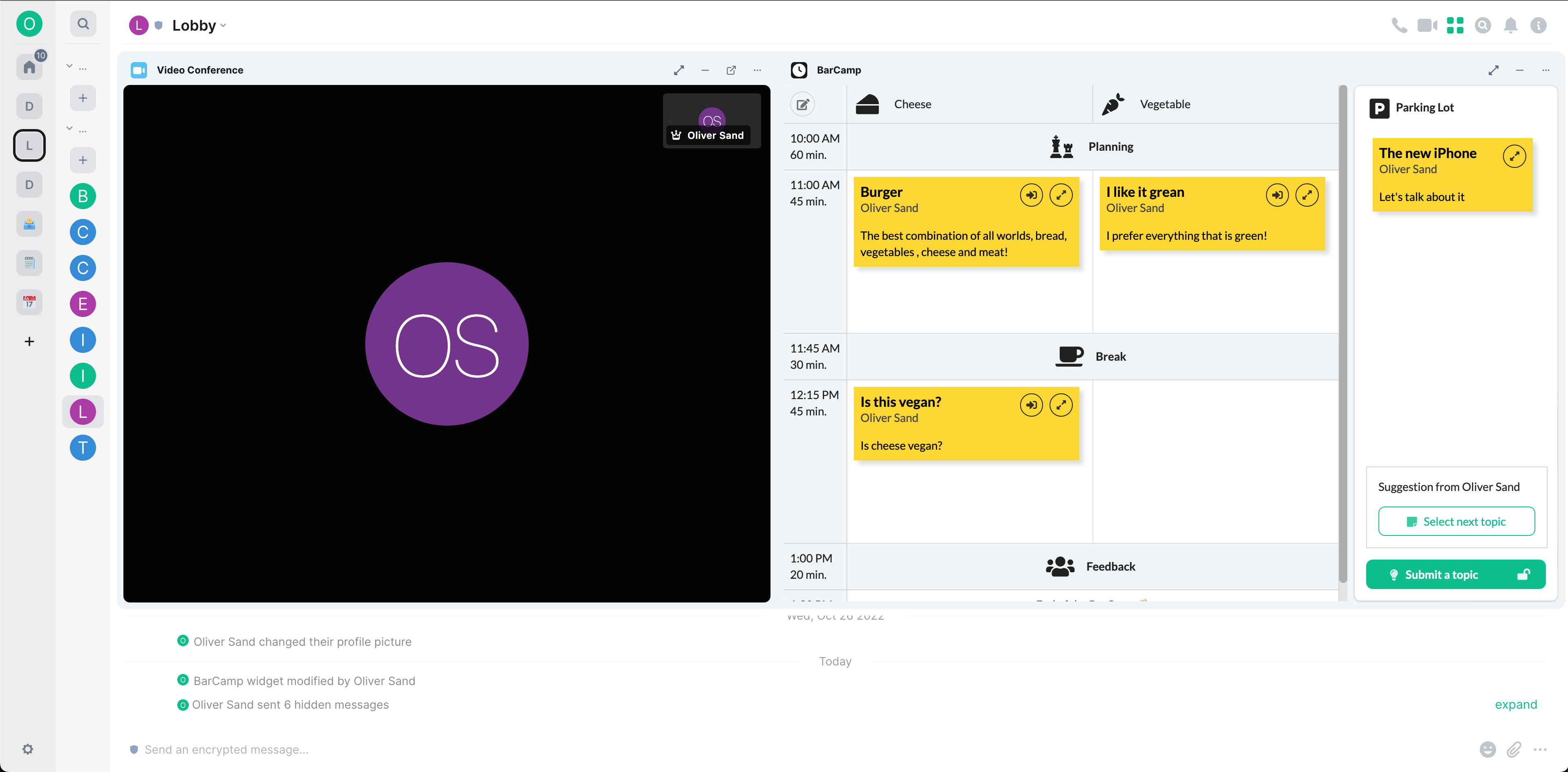
Task: Attach a file to message
Action: click(1514, 750)
